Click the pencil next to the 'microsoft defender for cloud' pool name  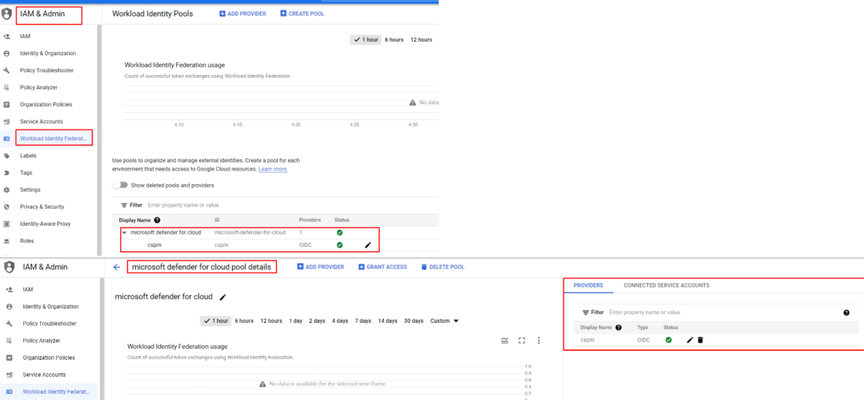[223, 297]
